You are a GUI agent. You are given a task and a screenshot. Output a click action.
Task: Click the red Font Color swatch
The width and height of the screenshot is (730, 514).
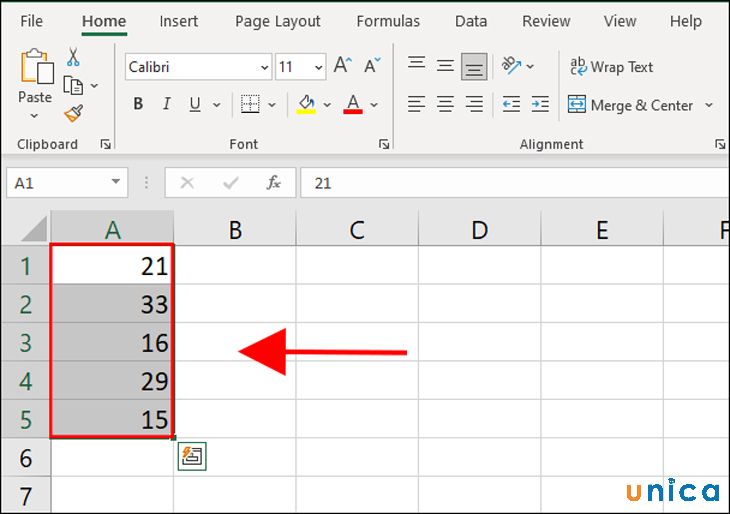pyautogui.click(x=352, y=104)
